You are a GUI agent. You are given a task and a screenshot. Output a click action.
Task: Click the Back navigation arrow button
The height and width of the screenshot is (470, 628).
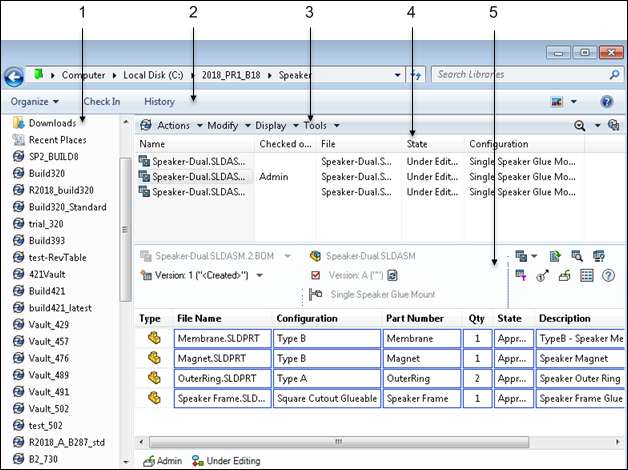click(x=14, y=75)
